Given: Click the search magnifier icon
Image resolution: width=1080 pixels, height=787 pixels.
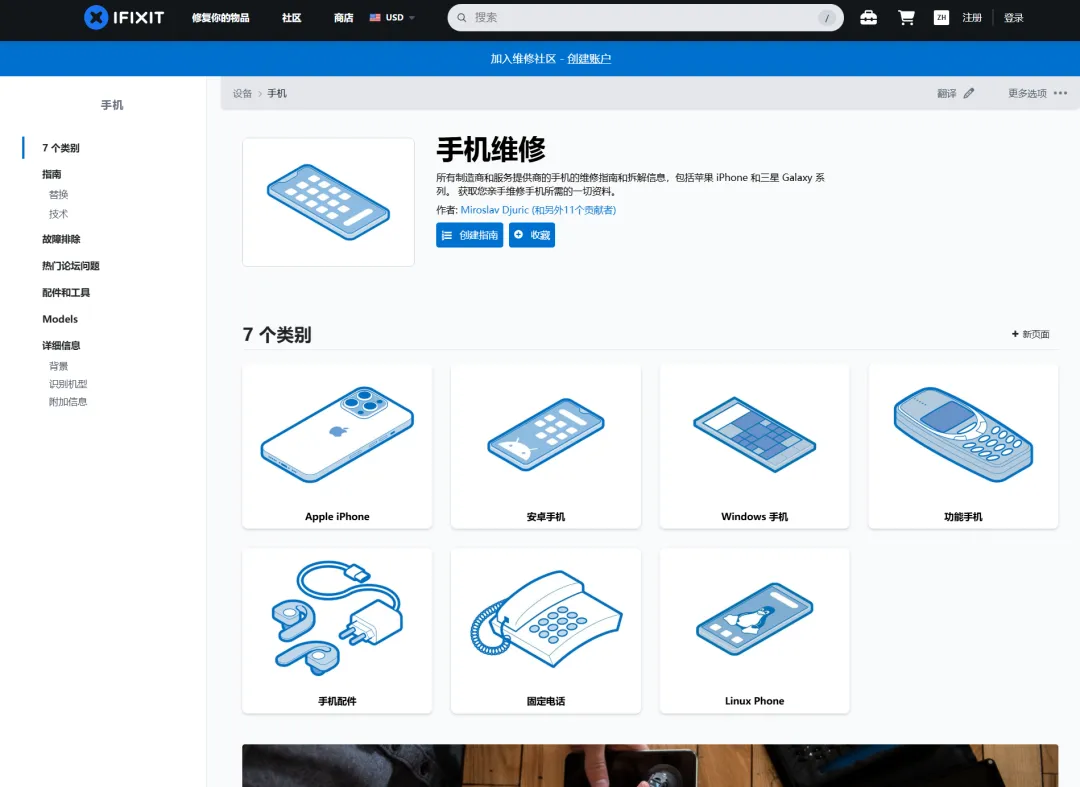Looking at the screenshot, I should pos(461,17).
